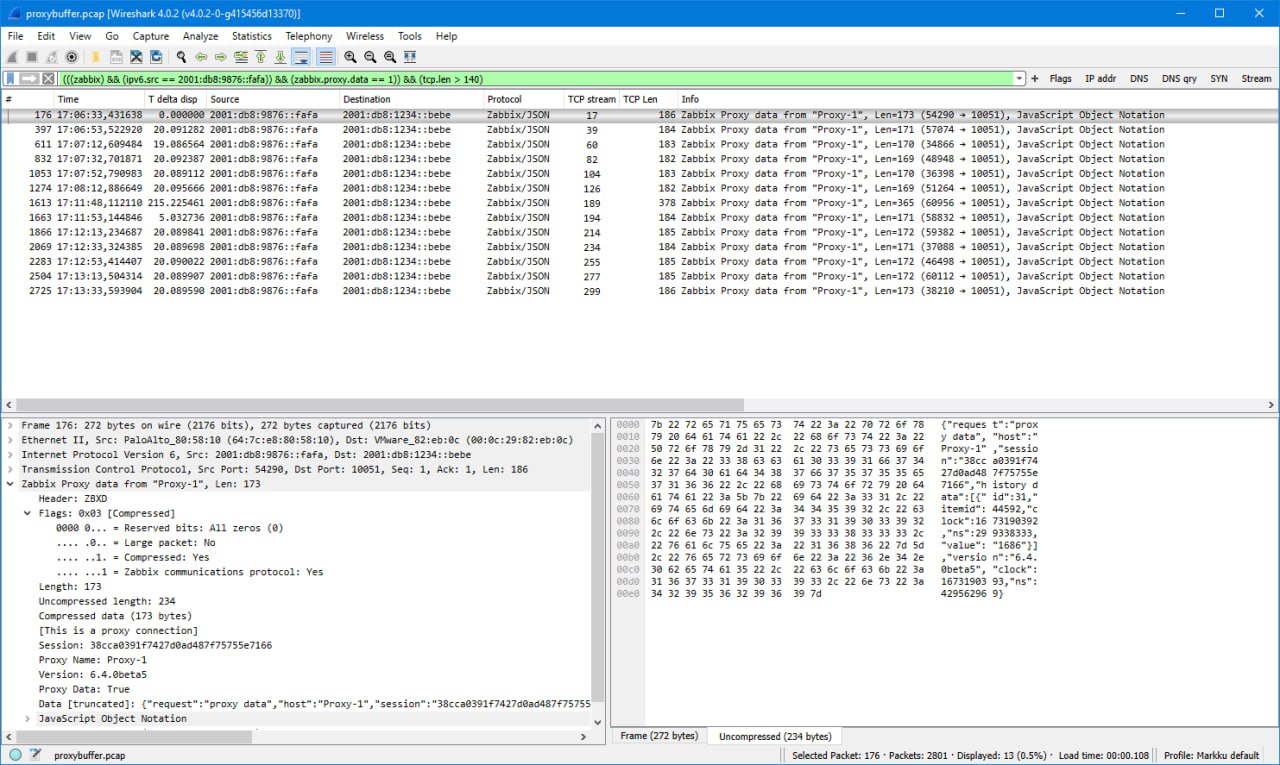
Task: Expand the Ethernet II tree row
Action: pyautogui.click(x=10, y=440)
